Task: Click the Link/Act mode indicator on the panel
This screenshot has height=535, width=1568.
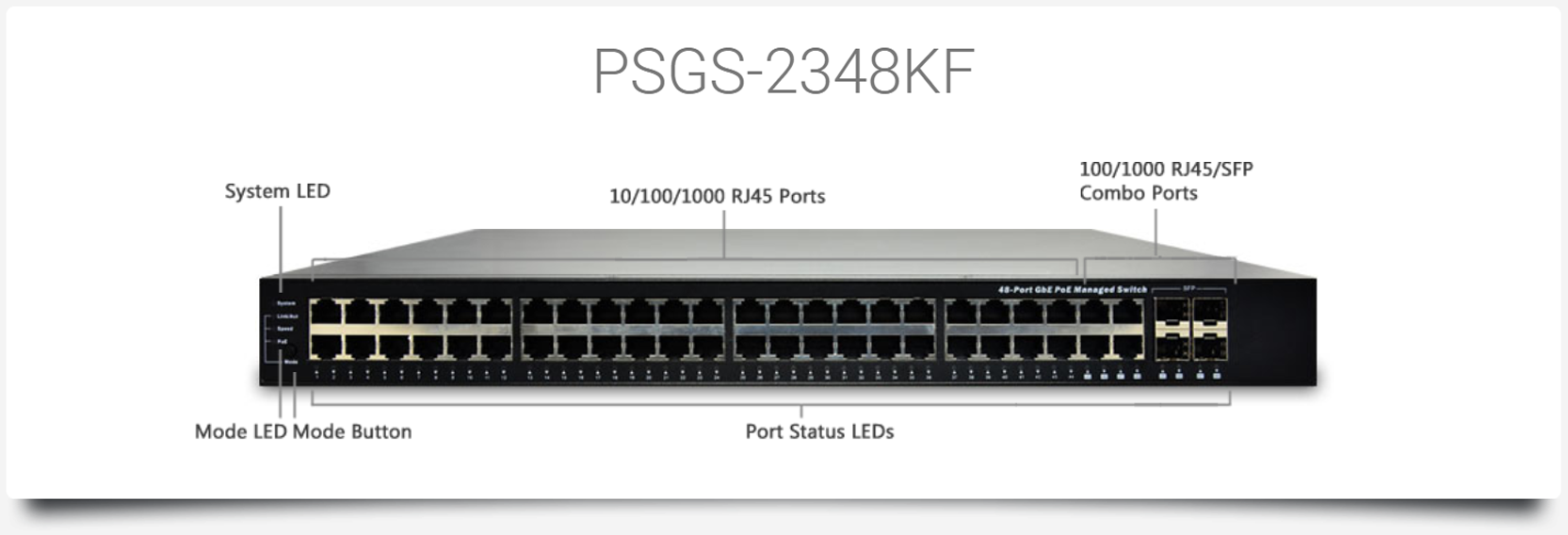Action: pyautogui.click(x=287, y=316)
